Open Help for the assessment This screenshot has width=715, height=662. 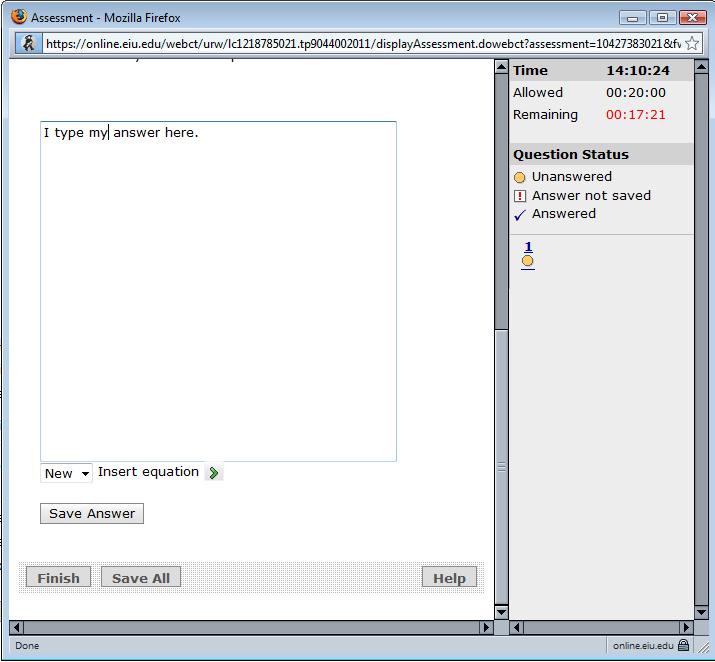click(x=449, y=578)
